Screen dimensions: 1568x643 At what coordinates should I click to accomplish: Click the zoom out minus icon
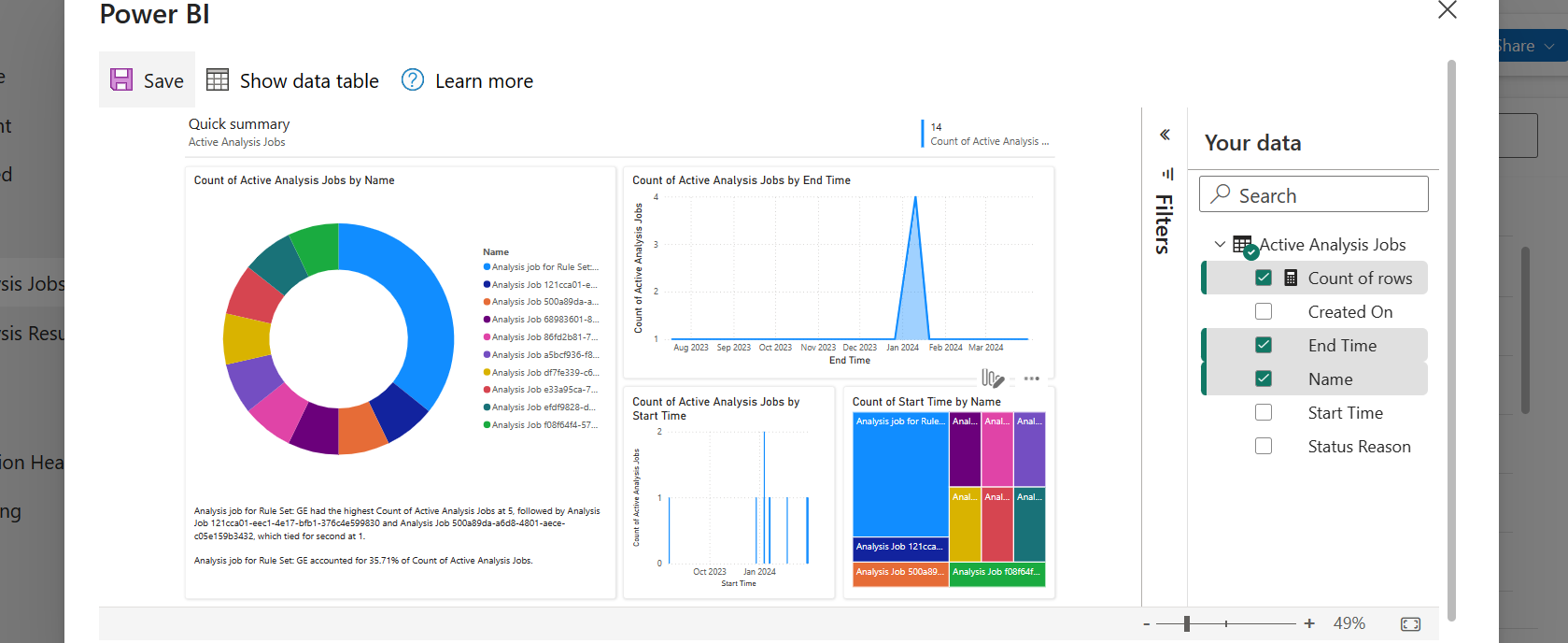(x=1146, y=624)
